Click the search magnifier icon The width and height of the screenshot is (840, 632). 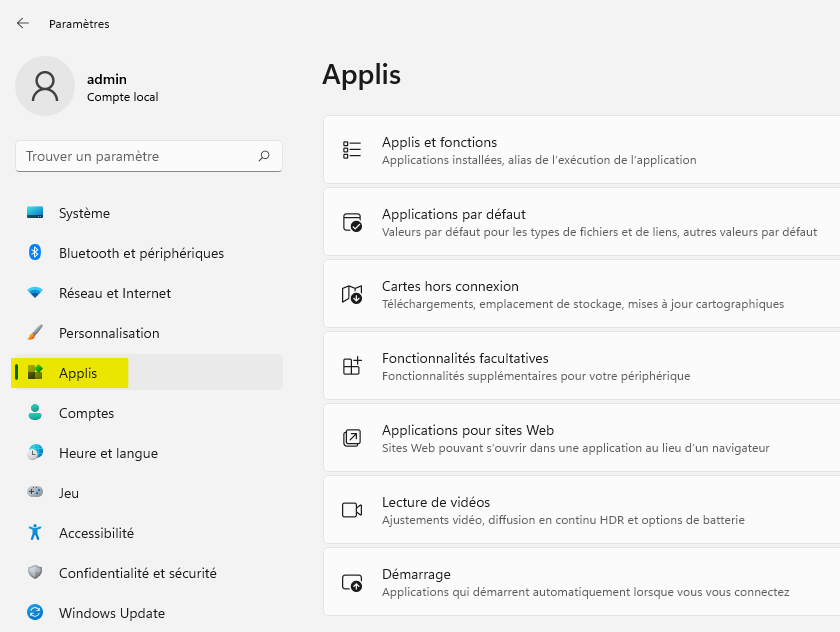click(264, 156)
